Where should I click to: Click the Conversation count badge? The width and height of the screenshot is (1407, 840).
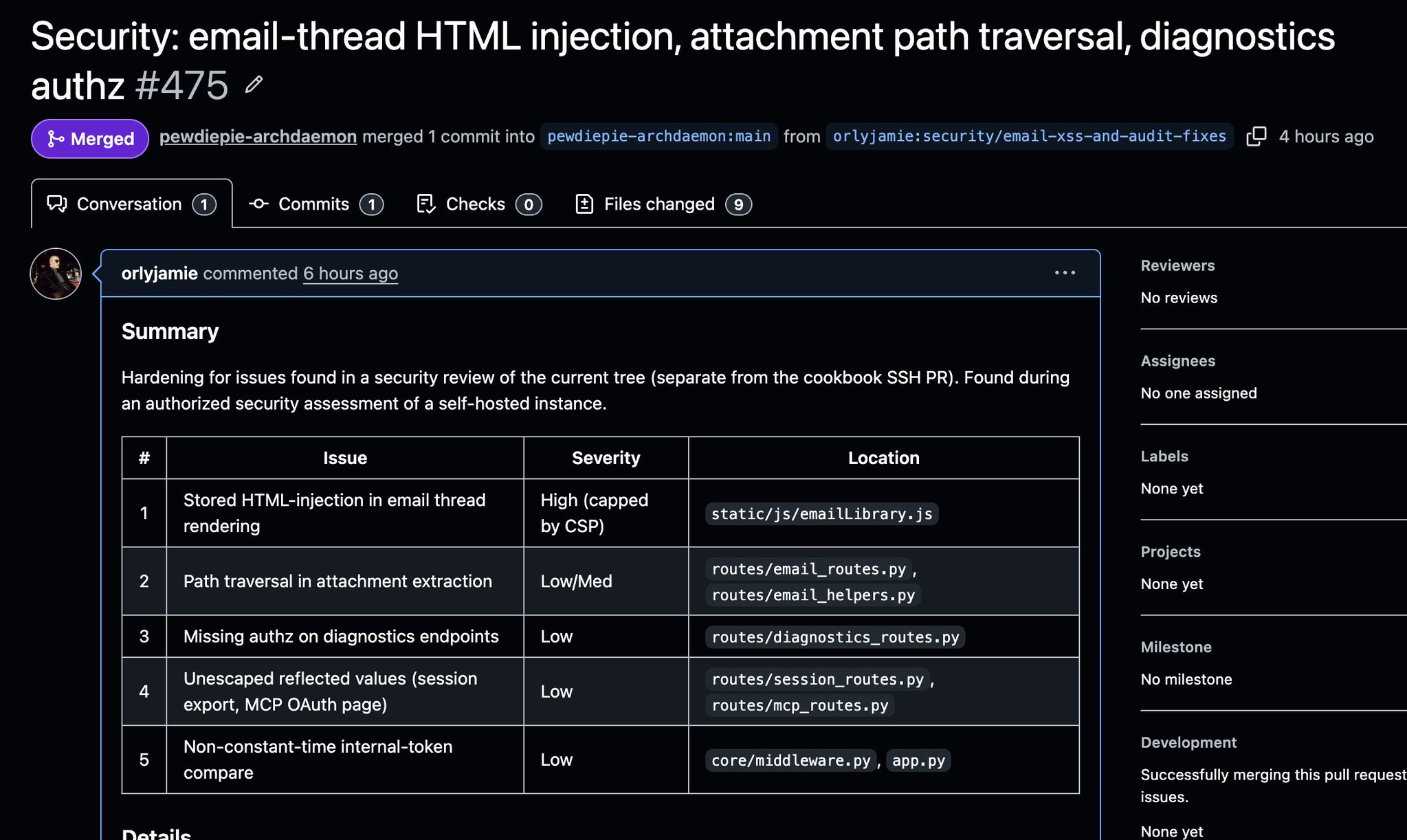pyautogui.click(x=204, y=204)
